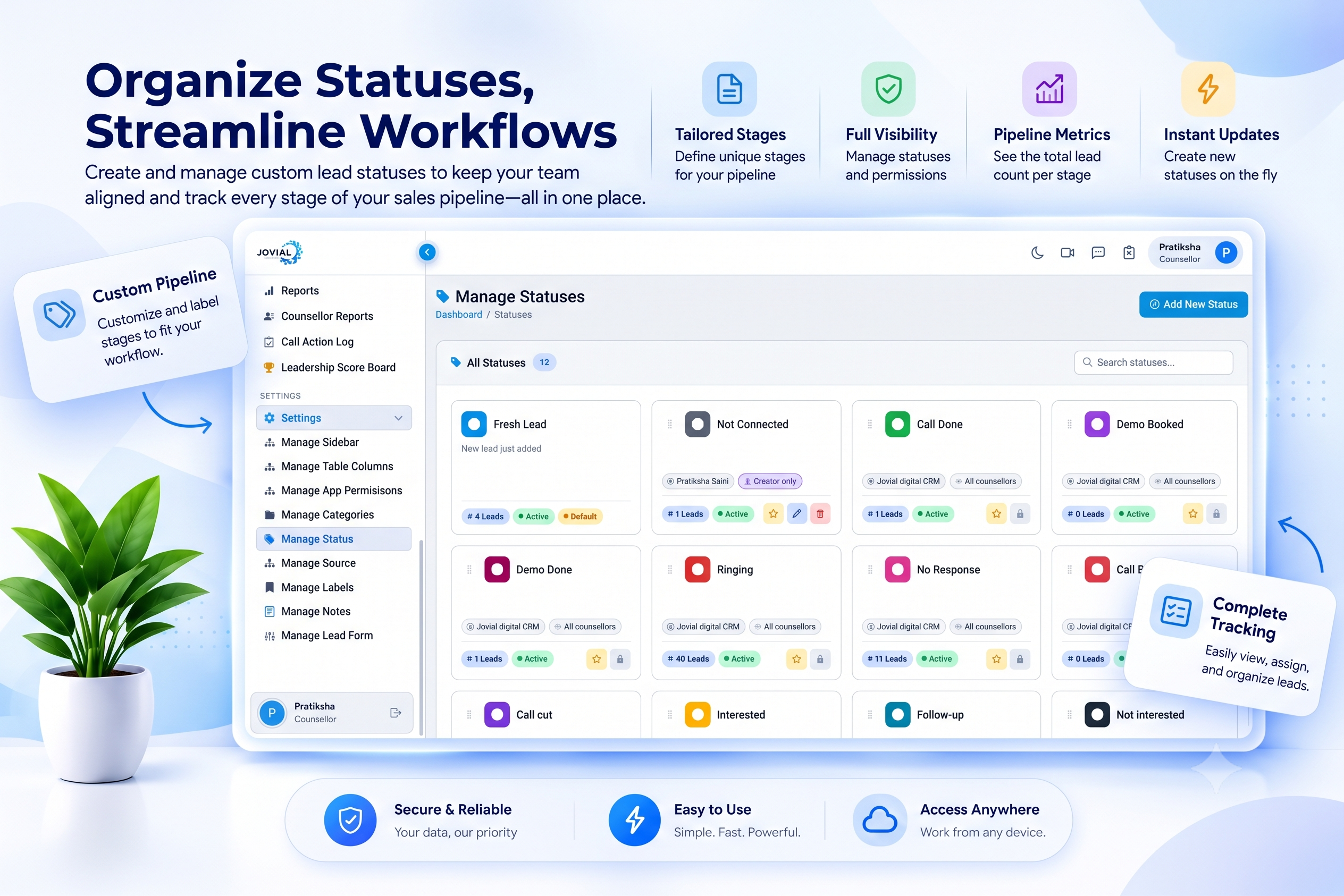Select Manage App Permisisons in settings
Screen dimensions: 1344x896
[334, 491]
